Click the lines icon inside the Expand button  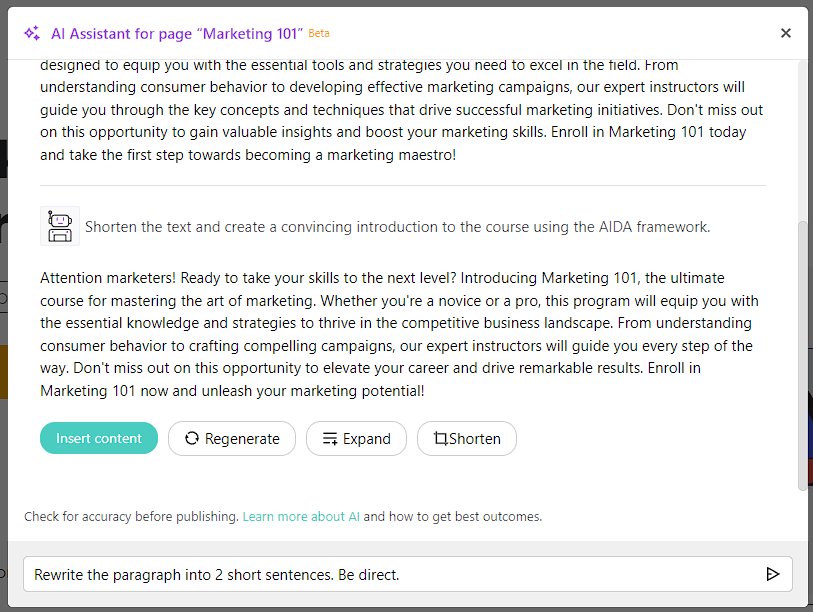coord(329,438)
